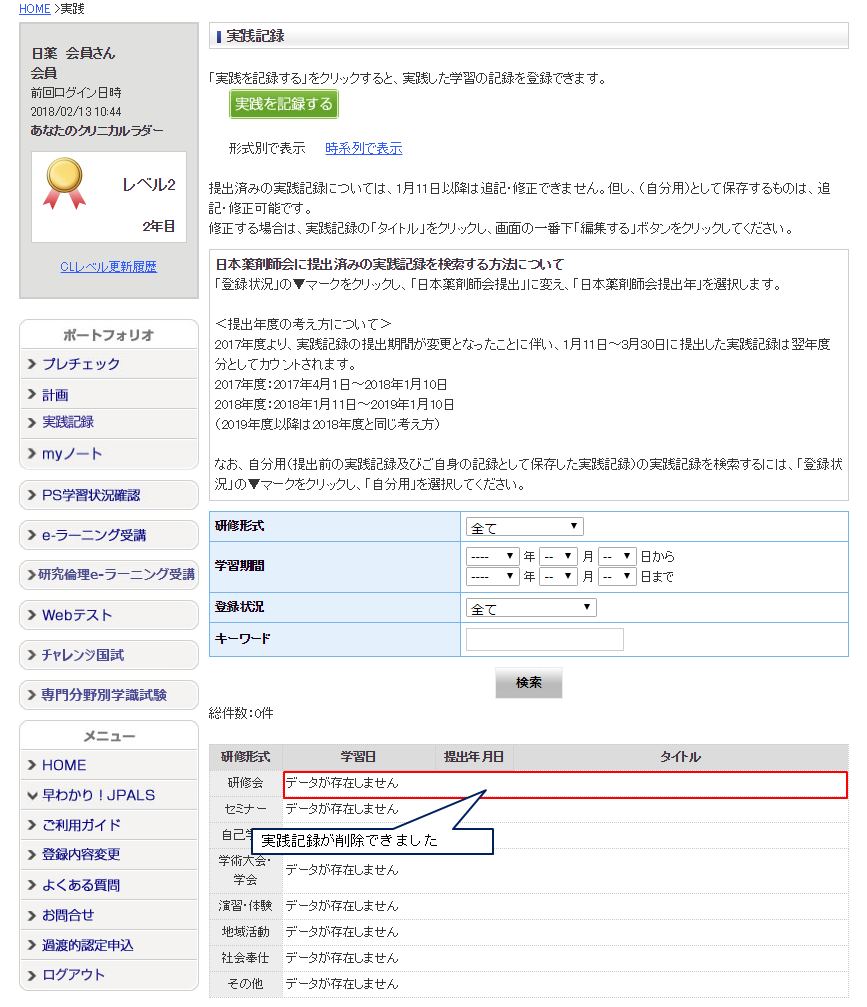This screenshot has width=867, height=1007.
Task: Click the 研修会 row label
Action: coord(245,783)
